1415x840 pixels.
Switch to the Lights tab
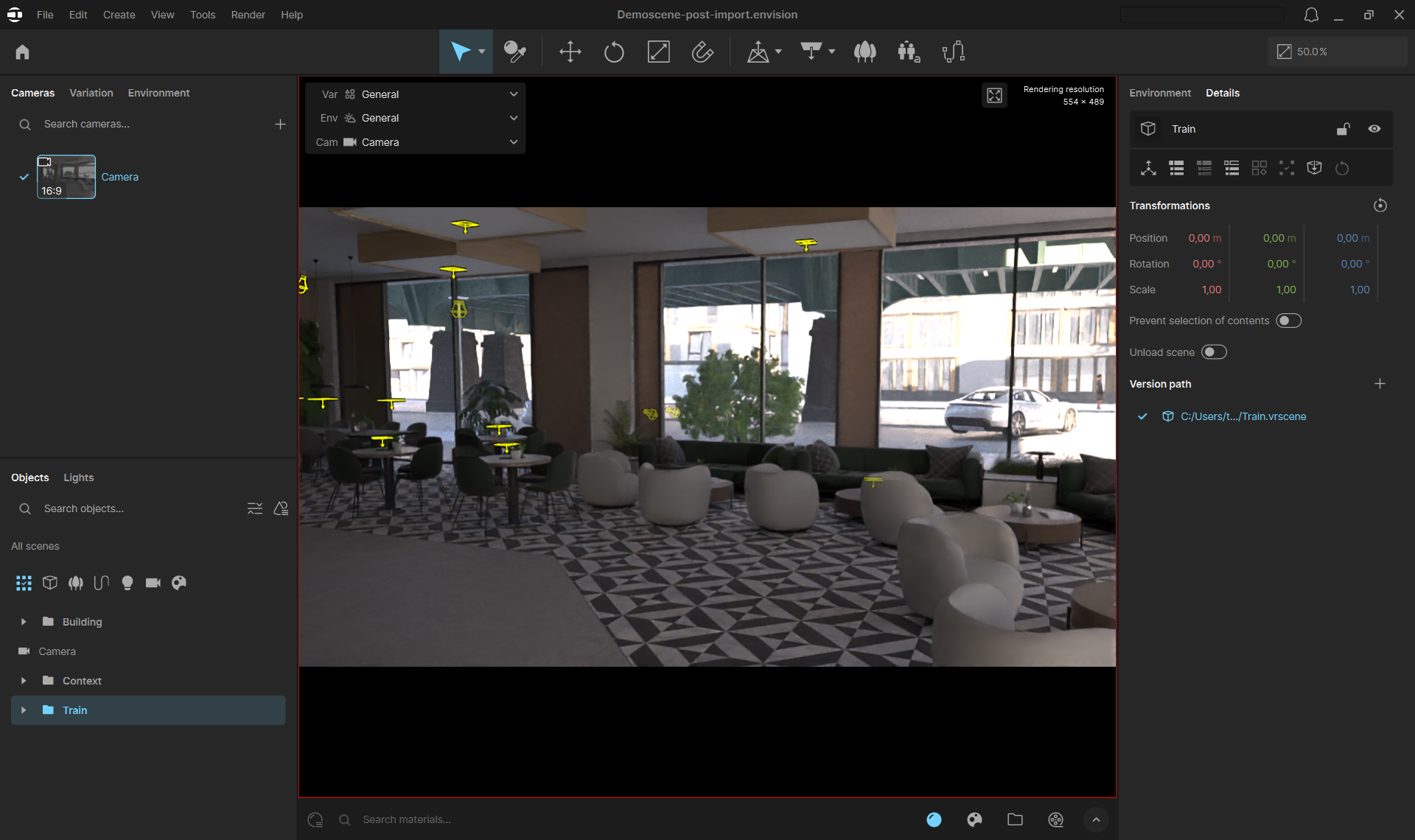[78, 477]
